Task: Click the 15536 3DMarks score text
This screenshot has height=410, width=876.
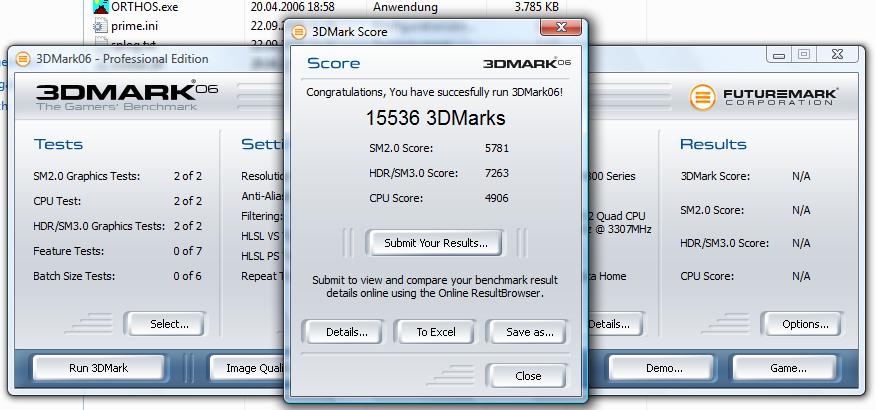Action: 435,118
